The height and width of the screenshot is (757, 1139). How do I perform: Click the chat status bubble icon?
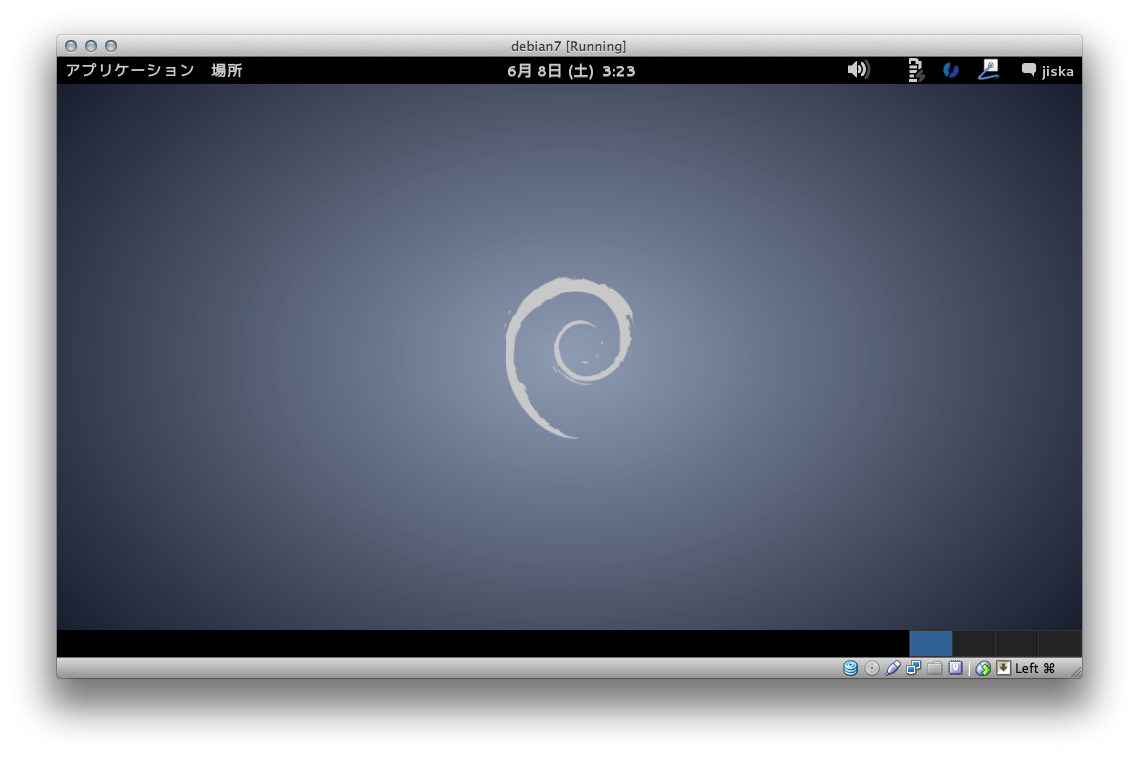[1029, 70]
